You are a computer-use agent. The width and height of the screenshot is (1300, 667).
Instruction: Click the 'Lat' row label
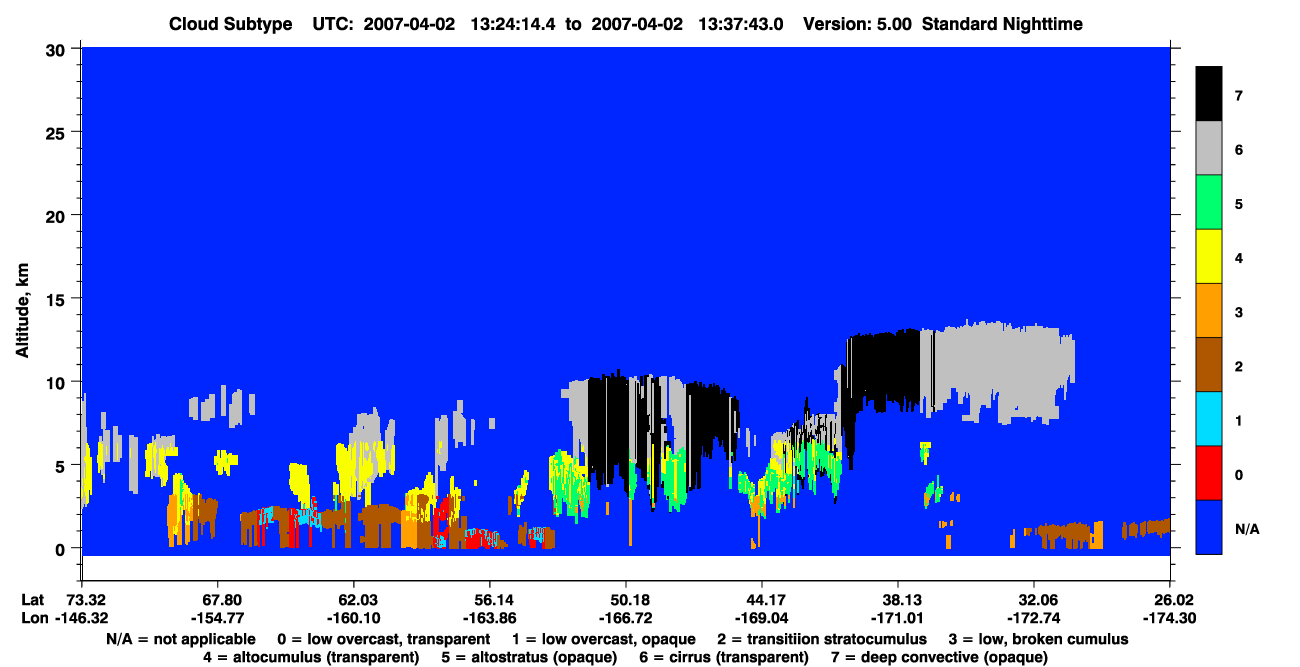(x=32, y=599)
